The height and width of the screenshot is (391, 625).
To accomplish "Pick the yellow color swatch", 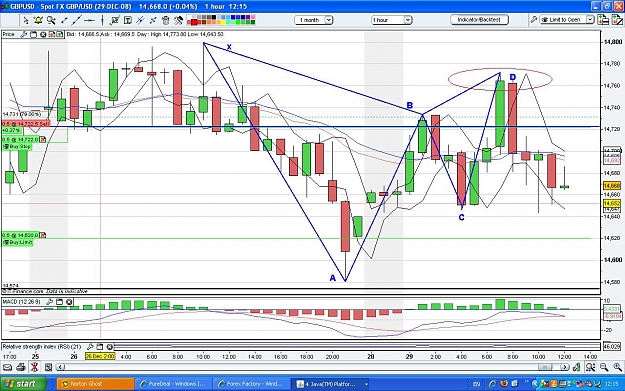I will (223, 22).
